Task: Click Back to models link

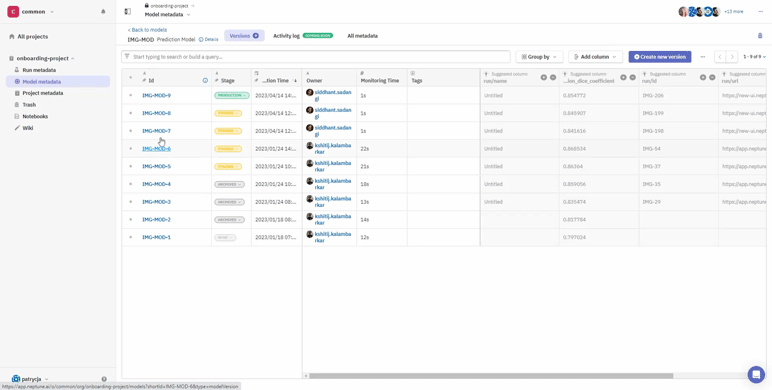Action: [x=147, y=30]
